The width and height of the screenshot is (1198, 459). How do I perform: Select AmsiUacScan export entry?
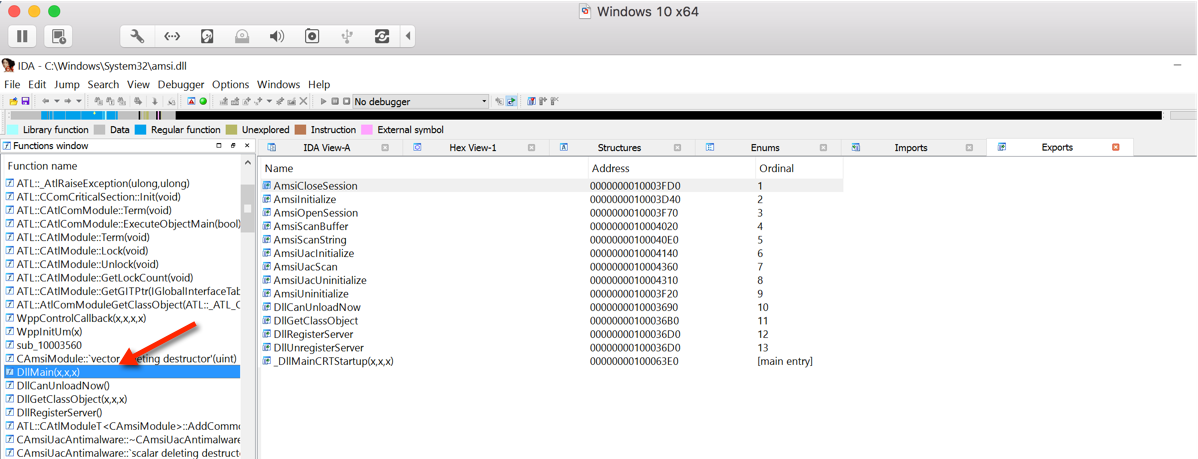click(552, 267)
